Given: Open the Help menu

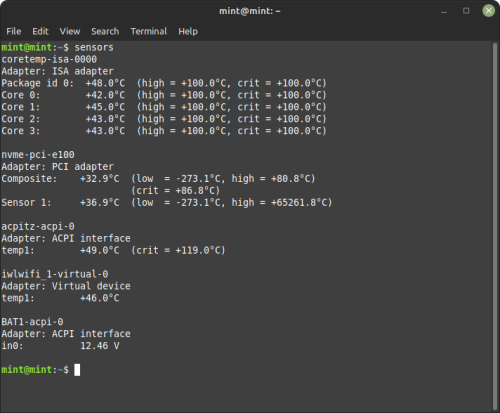Looking at the screenshot, I should point(188,31).
